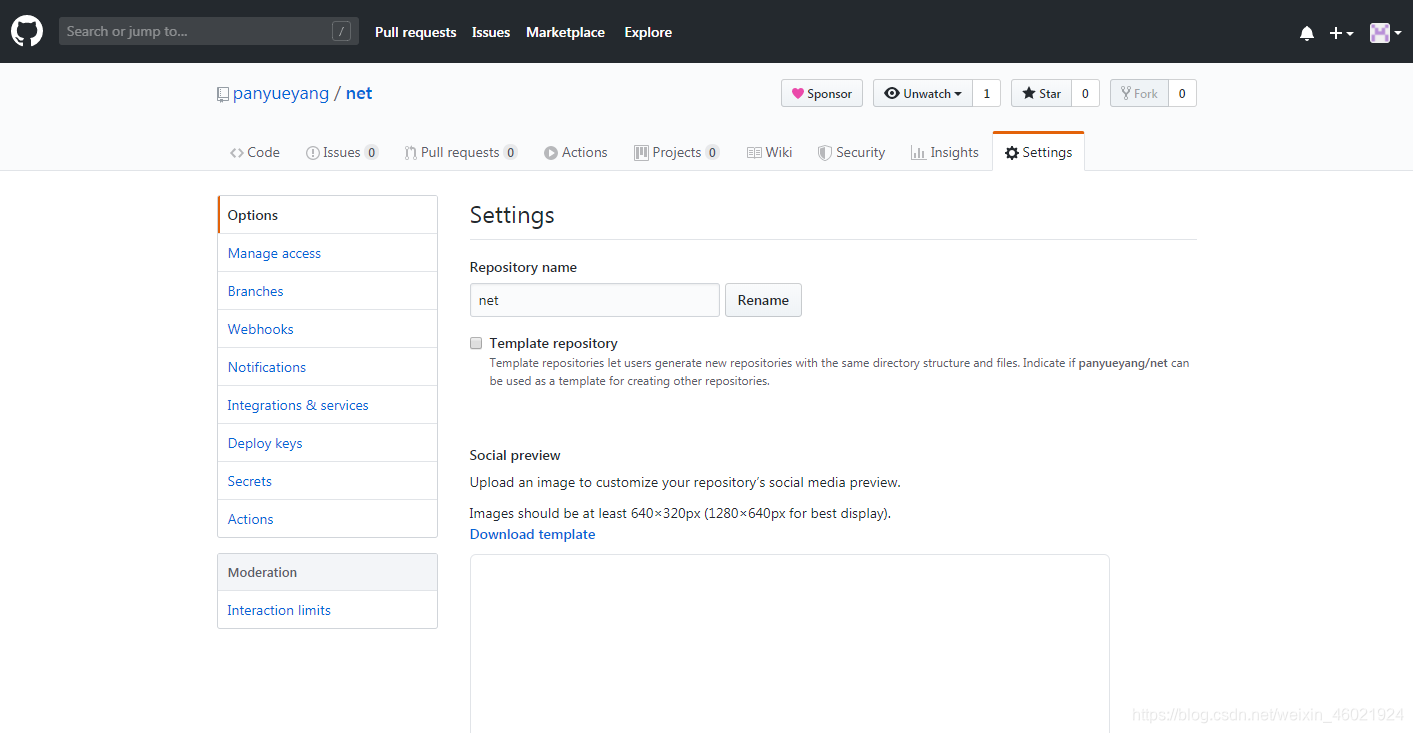Screen dimensions: 1413x733
Task: Open Actions in the settings sidebar
Action: pyautogui.click(x=327, y=519)
